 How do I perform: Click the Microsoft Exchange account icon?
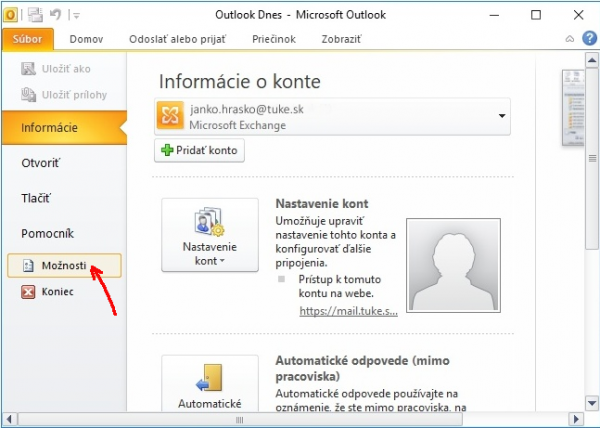click(x=170, y=116)
